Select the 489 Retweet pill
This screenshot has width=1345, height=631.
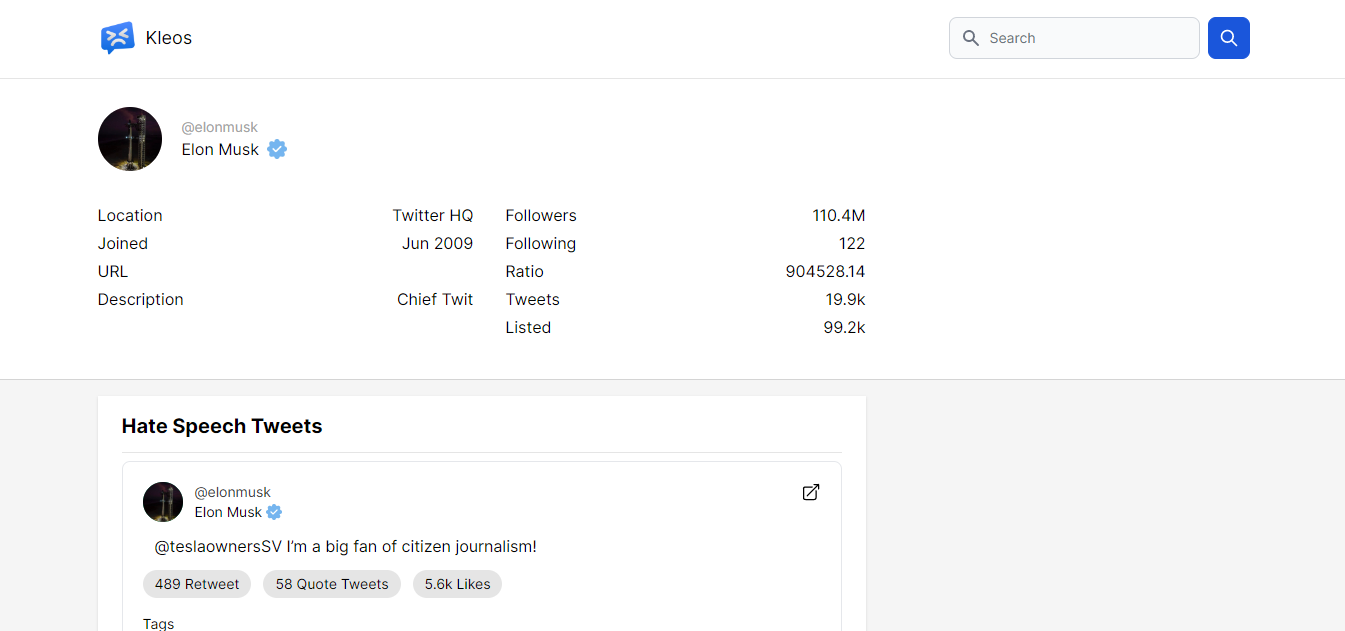(197, 584)
